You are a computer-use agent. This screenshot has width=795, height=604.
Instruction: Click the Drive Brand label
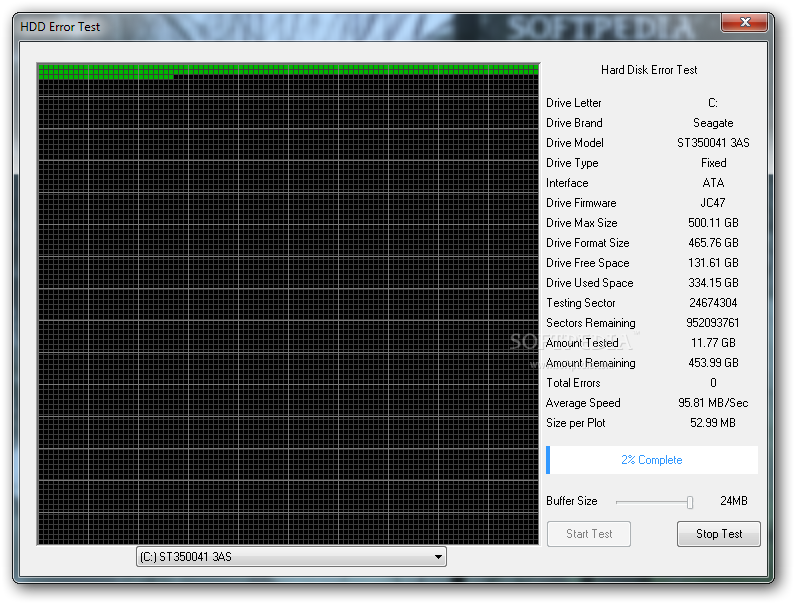pyautogui.click(x=574, y=123)
